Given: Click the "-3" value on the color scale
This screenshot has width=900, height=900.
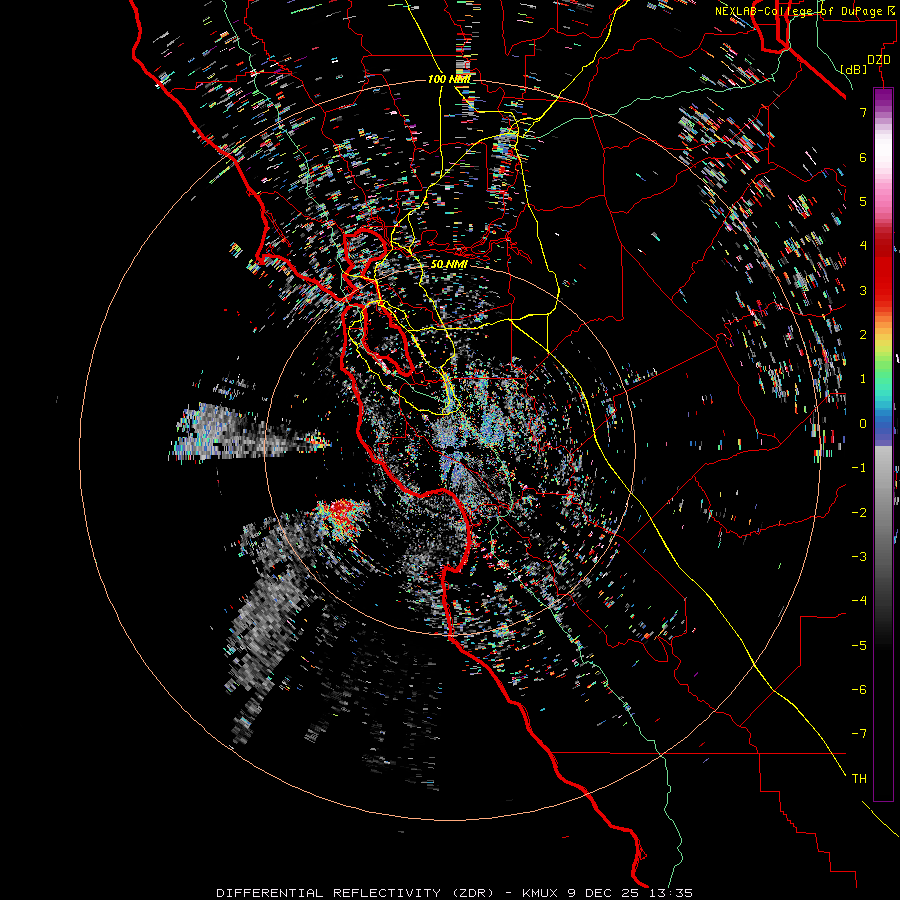Looking at the screenshot, I should click(x=859, y=556).
